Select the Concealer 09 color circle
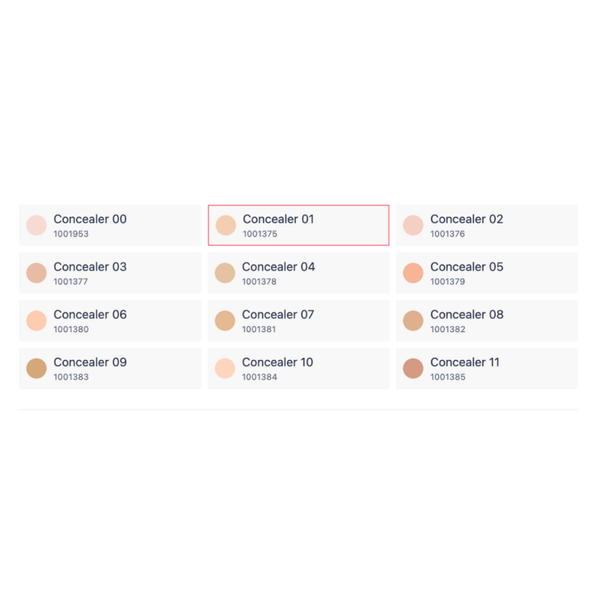 coord(36,369)
